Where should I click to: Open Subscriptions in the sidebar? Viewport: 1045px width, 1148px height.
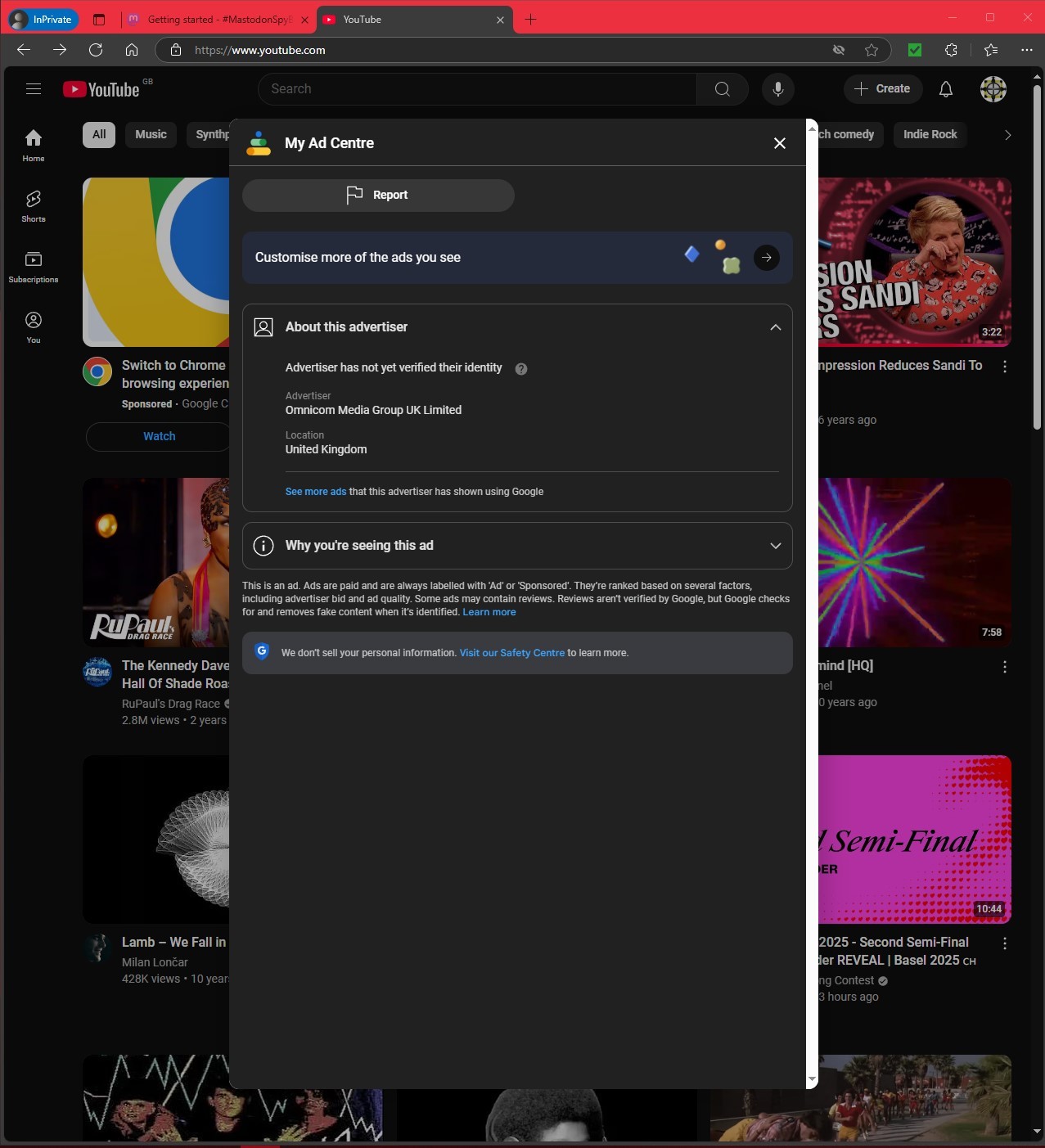pos(34,267)
